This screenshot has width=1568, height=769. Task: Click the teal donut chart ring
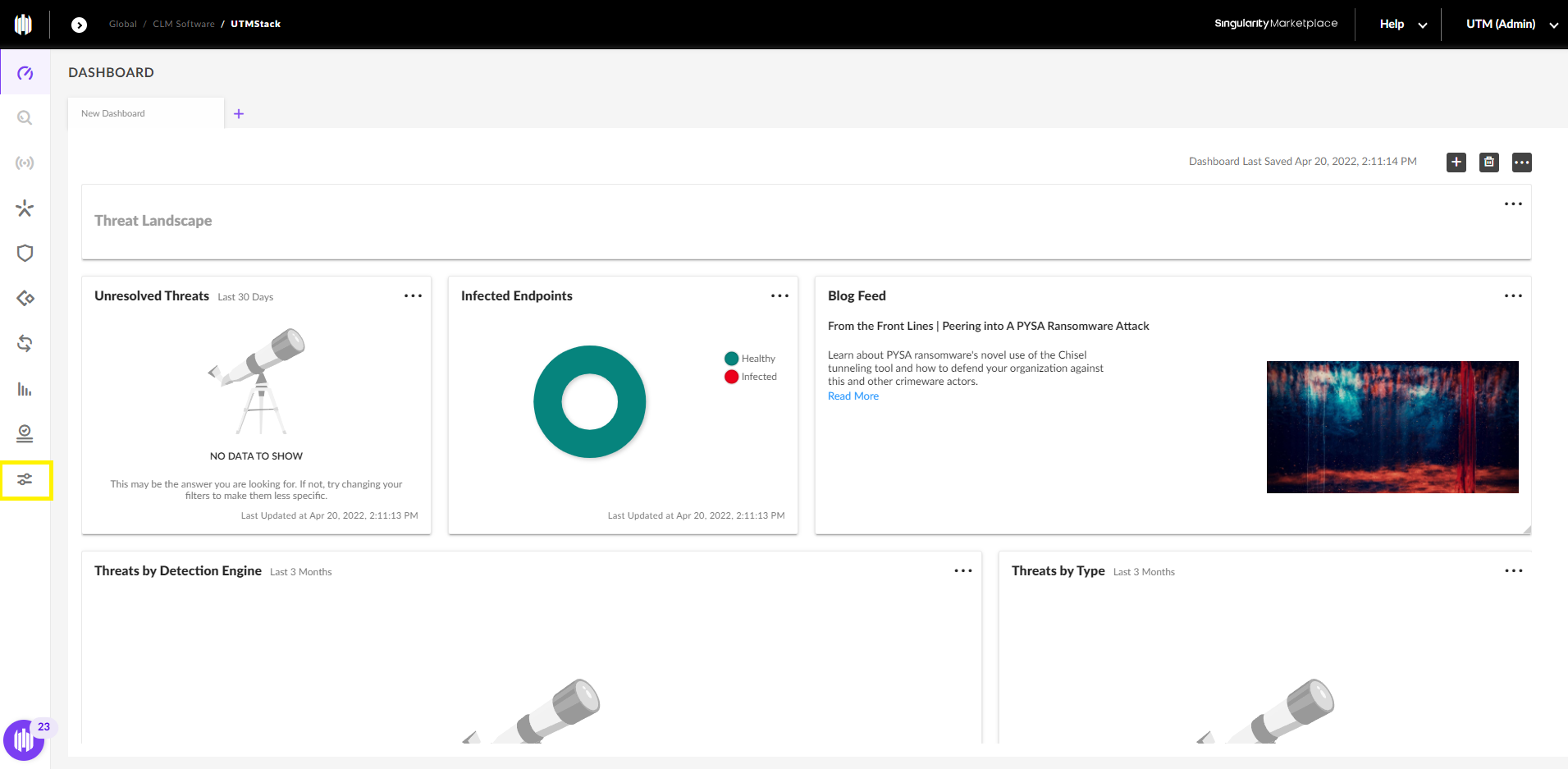[547, 401]
